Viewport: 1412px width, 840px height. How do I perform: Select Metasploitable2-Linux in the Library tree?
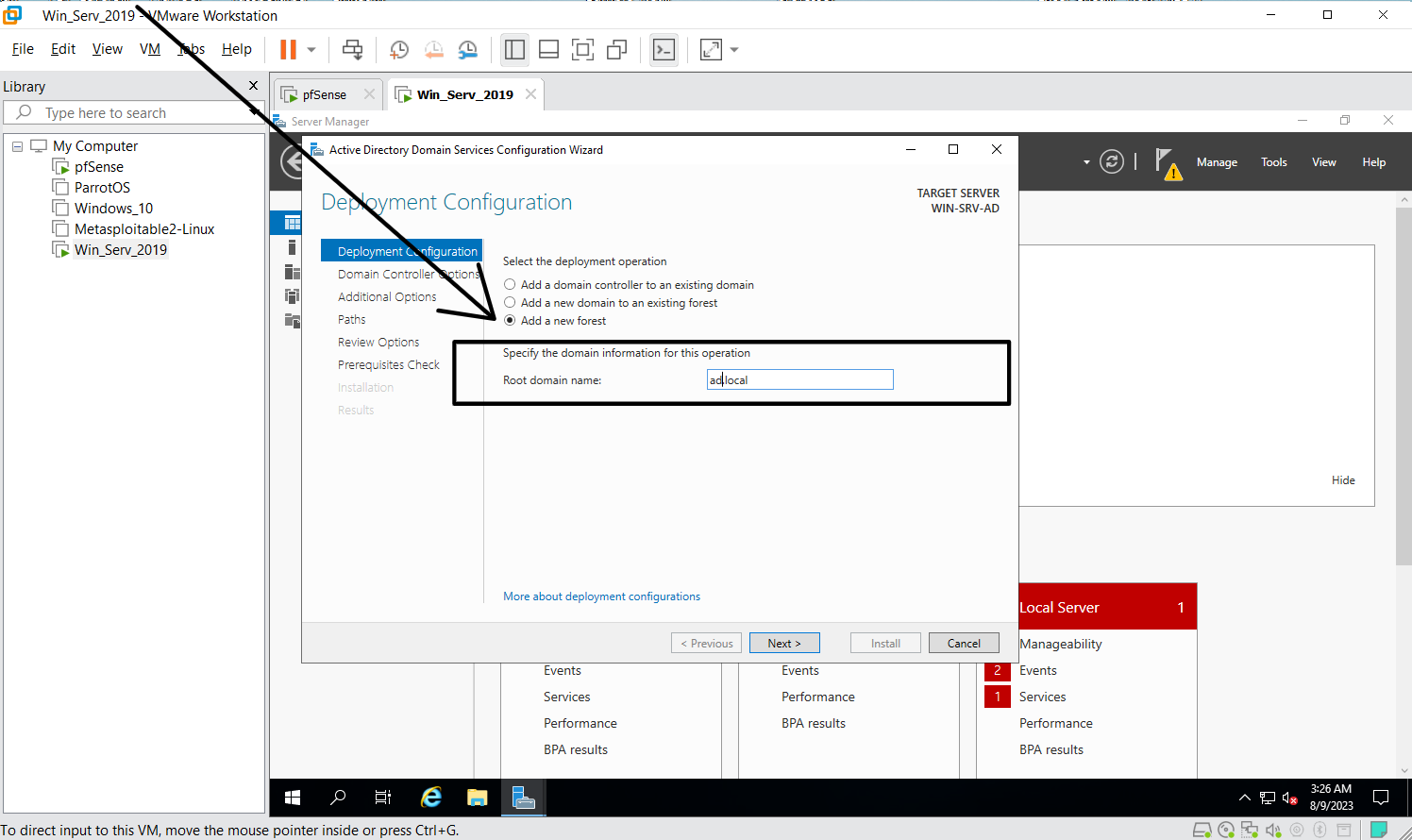[144, 229]
